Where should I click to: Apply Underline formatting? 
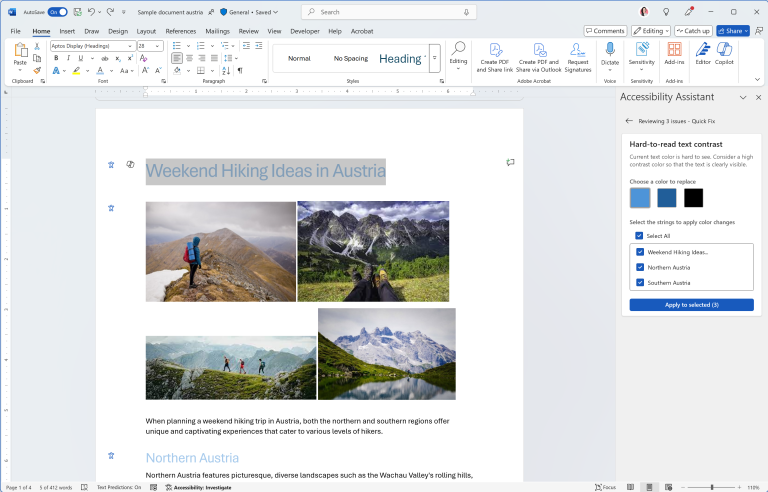81,58
